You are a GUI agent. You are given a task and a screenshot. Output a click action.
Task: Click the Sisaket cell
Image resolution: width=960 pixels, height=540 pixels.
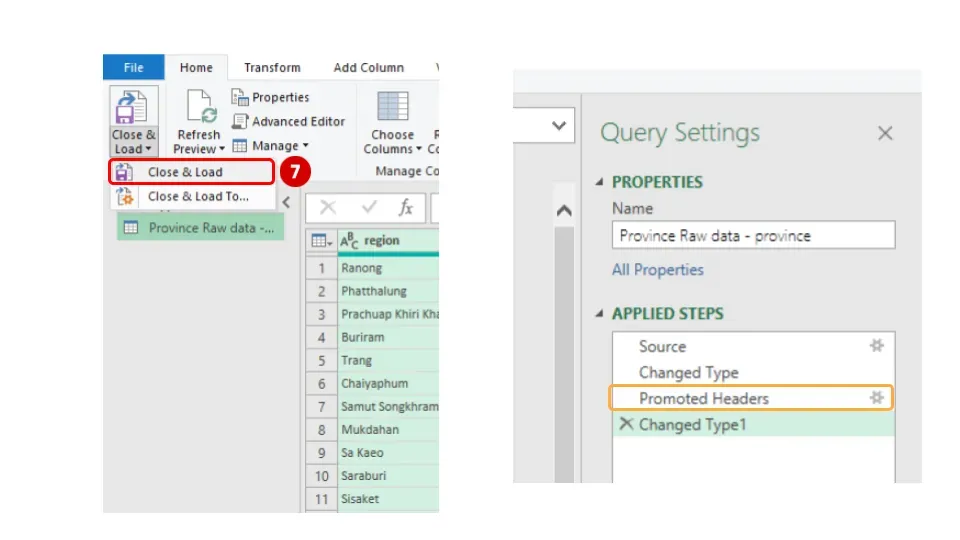point(388,499)
